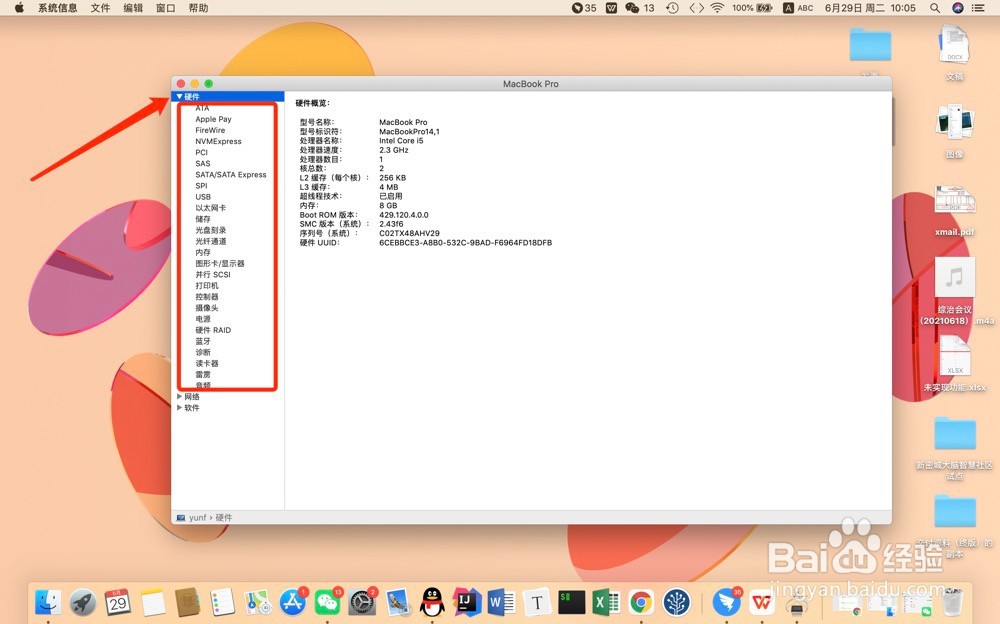Screen dimensions: 1000x624
Task: Select USB in the hardware list
Action: point(203,197)
